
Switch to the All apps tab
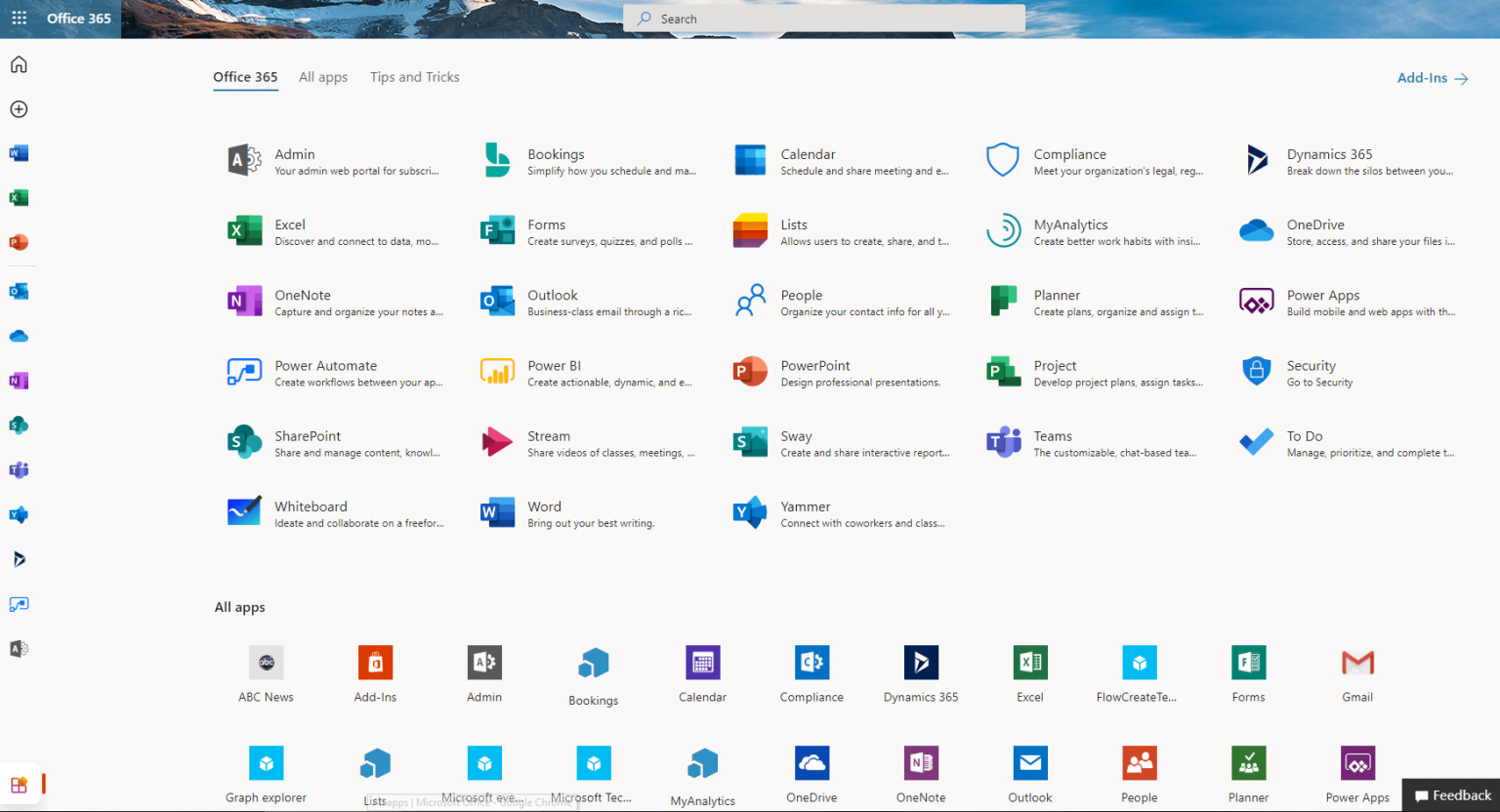coord(323,77)
